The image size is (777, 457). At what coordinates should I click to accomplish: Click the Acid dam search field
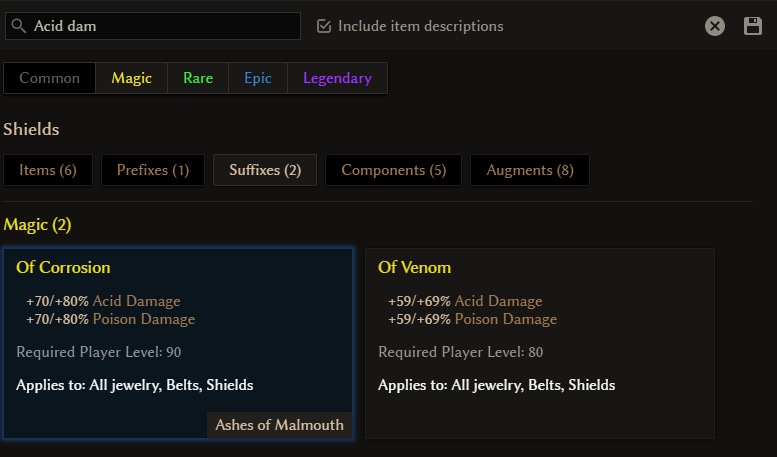(x=153, y=26)
